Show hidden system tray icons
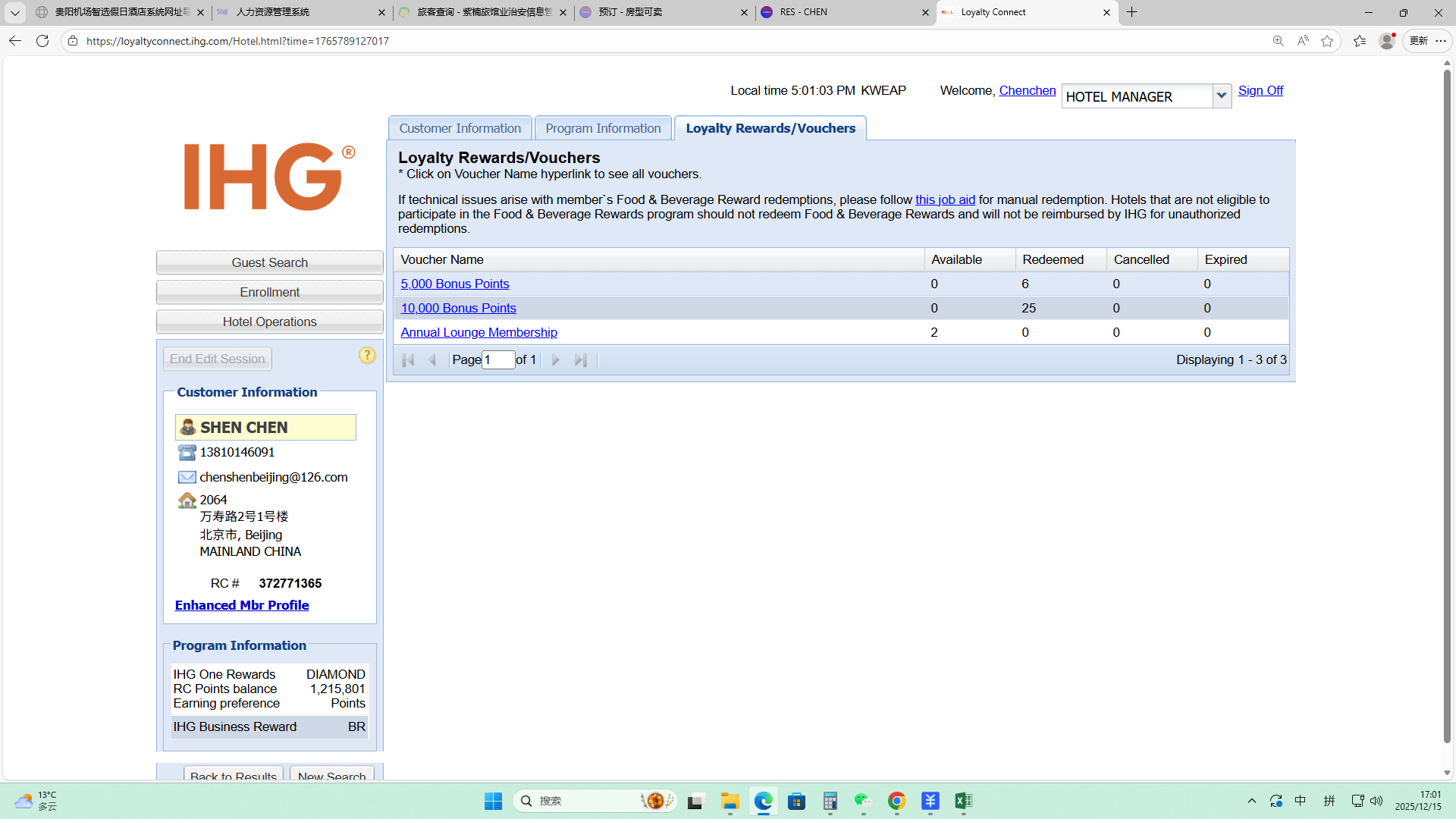 [1252, 801]
